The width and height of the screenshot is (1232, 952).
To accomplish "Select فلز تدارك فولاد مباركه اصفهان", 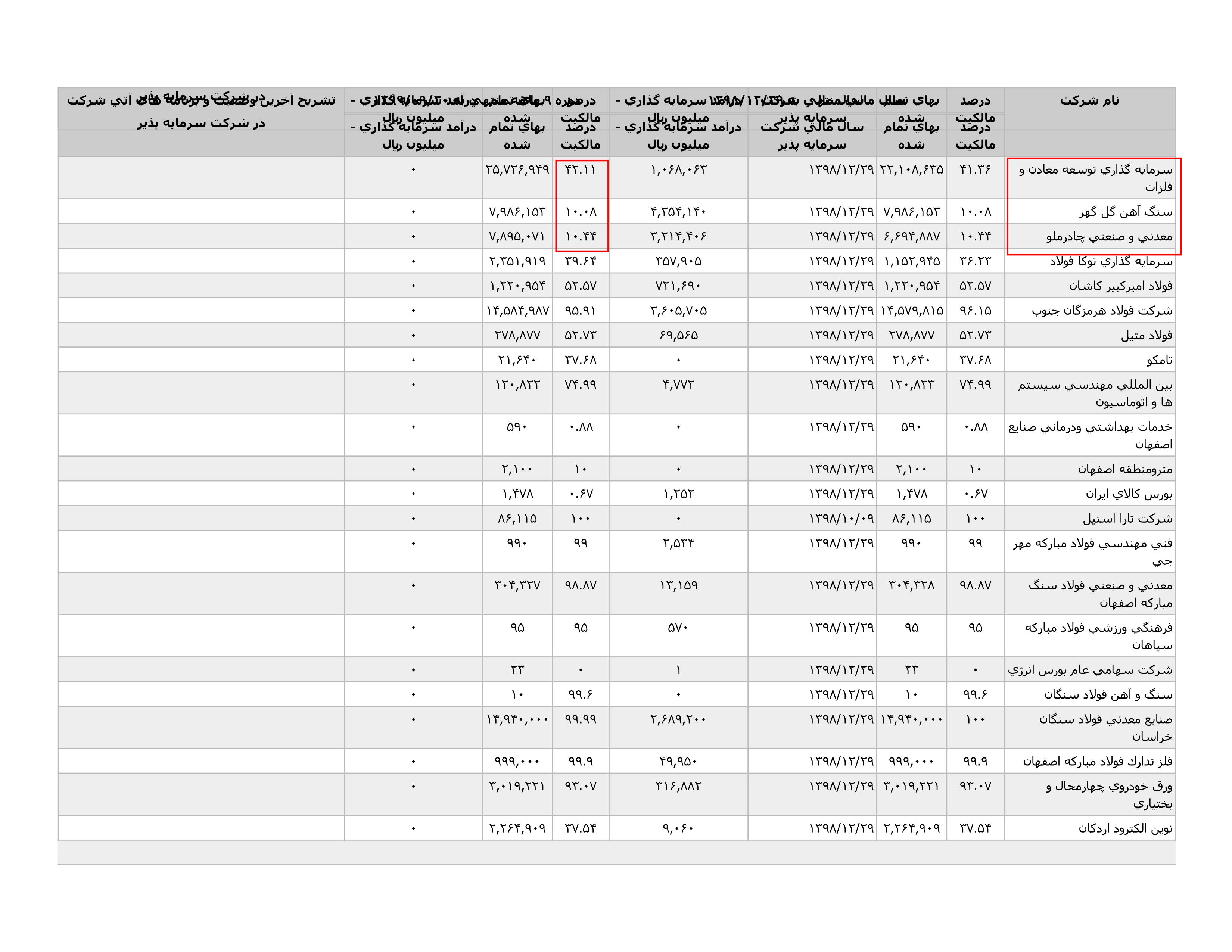I will (x=1098, y=762).
